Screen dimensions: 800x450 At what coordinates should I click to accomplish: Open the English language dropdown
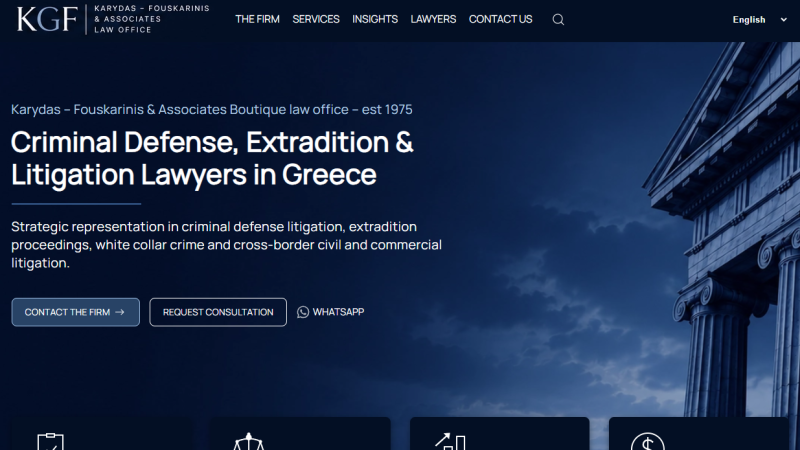click(760, 19)
